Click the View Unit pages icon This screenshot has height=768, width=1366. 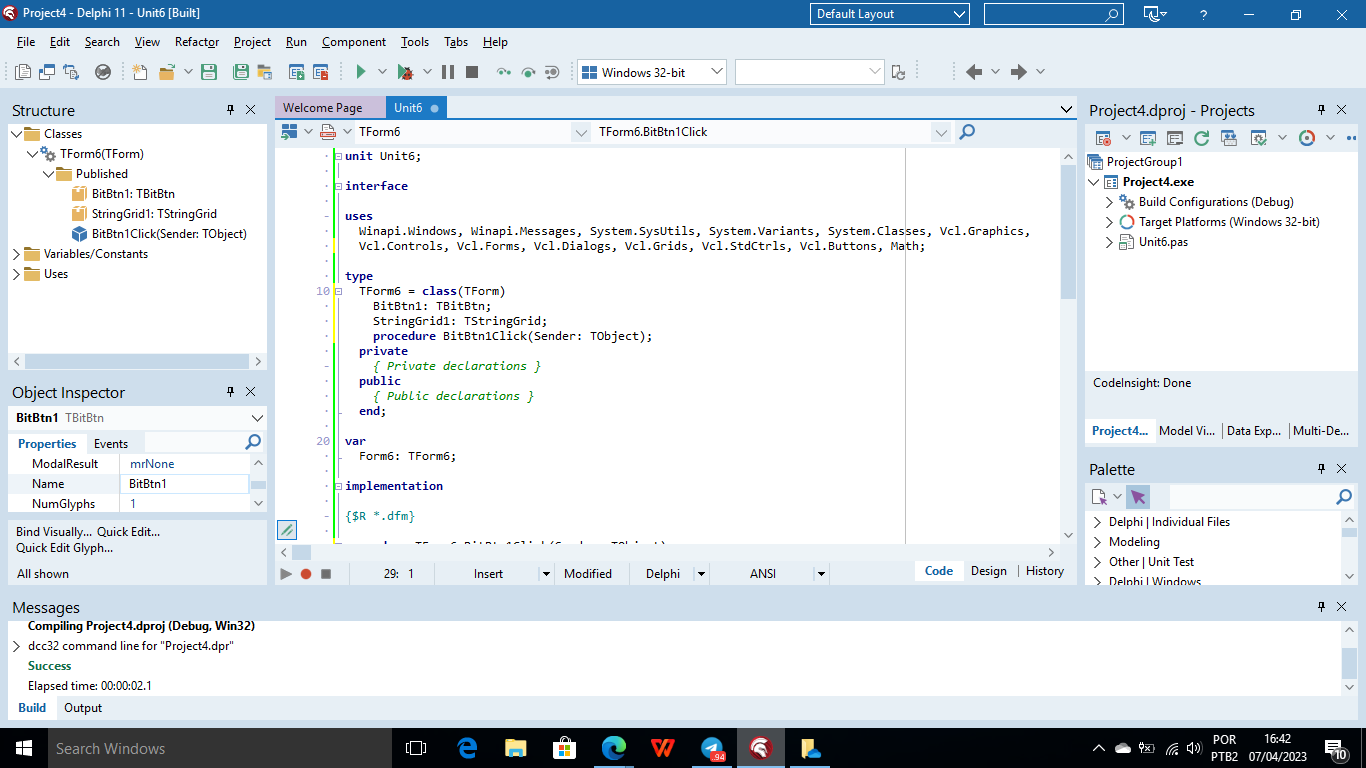pyautogui.click(x=23, y=72)
